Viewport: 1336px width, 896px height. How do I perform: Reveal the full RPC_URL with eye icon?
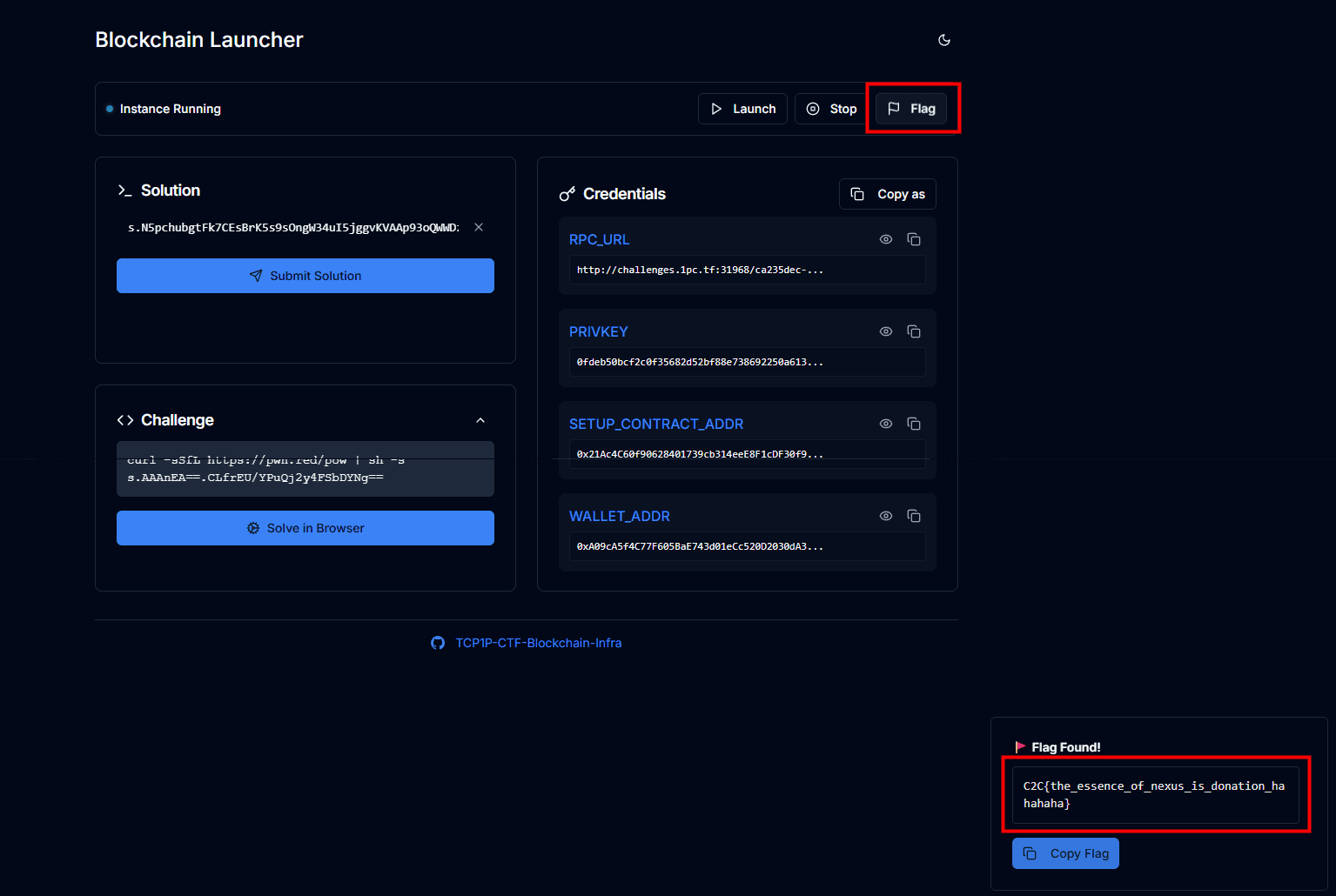(886, 239)
